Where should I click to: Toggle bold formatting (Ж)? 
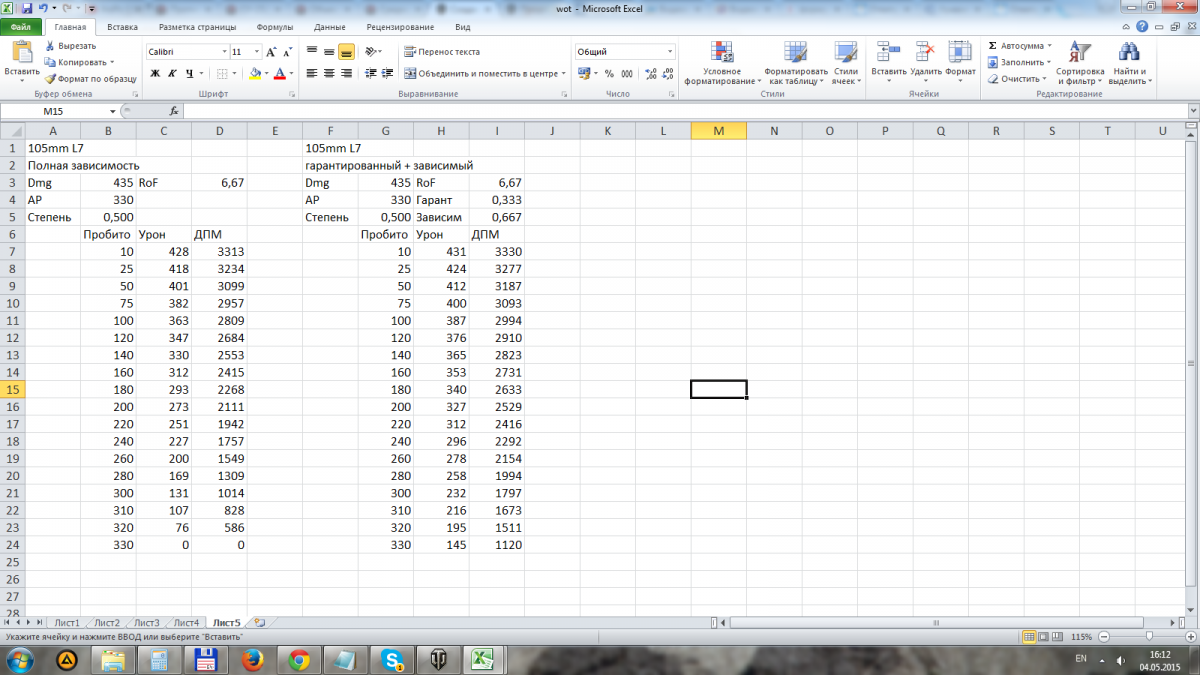155,73
